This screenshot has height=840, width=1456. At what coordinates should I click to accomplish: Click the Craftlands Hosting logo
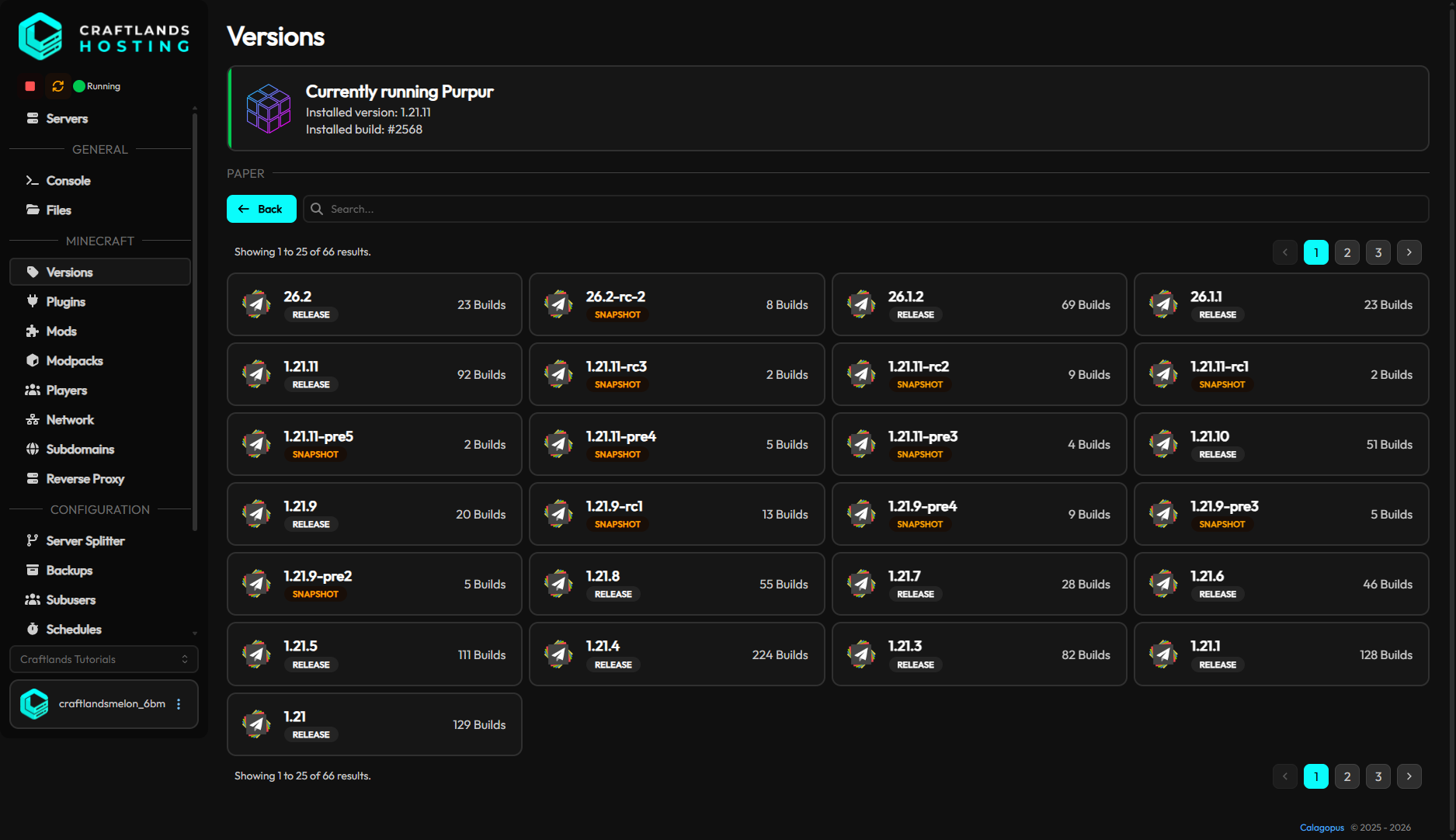[104, 36]
